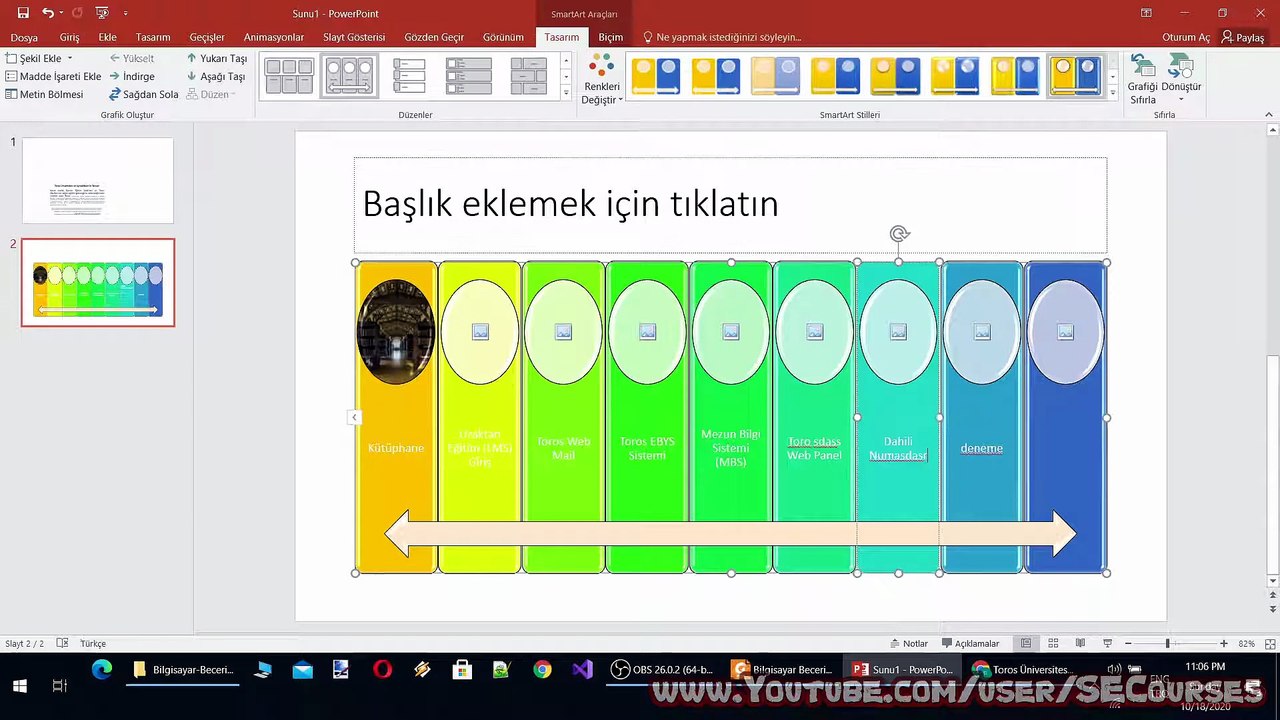Screen dimensions: 1280x720
Task: Apply the highlighted eighth SmartArt style
Action: point(1075,76)
